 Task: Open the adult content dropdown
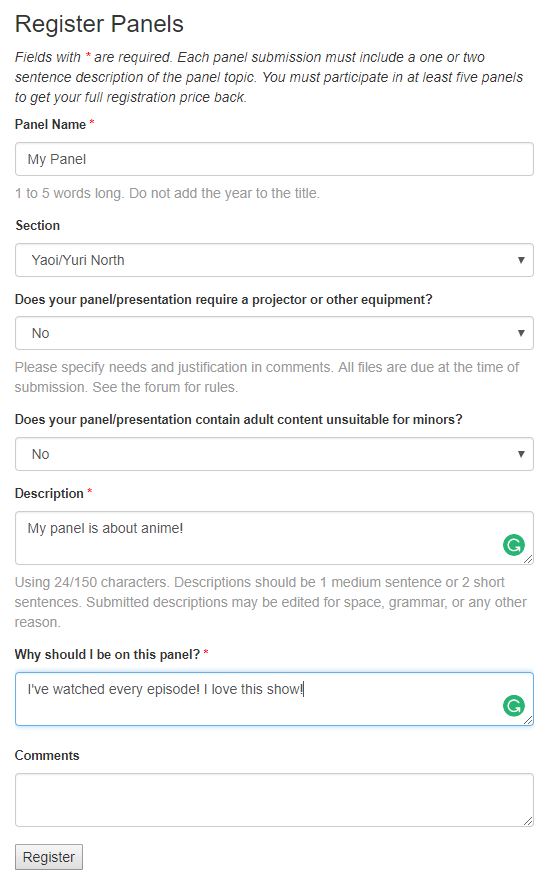click(x=274, y=454)
